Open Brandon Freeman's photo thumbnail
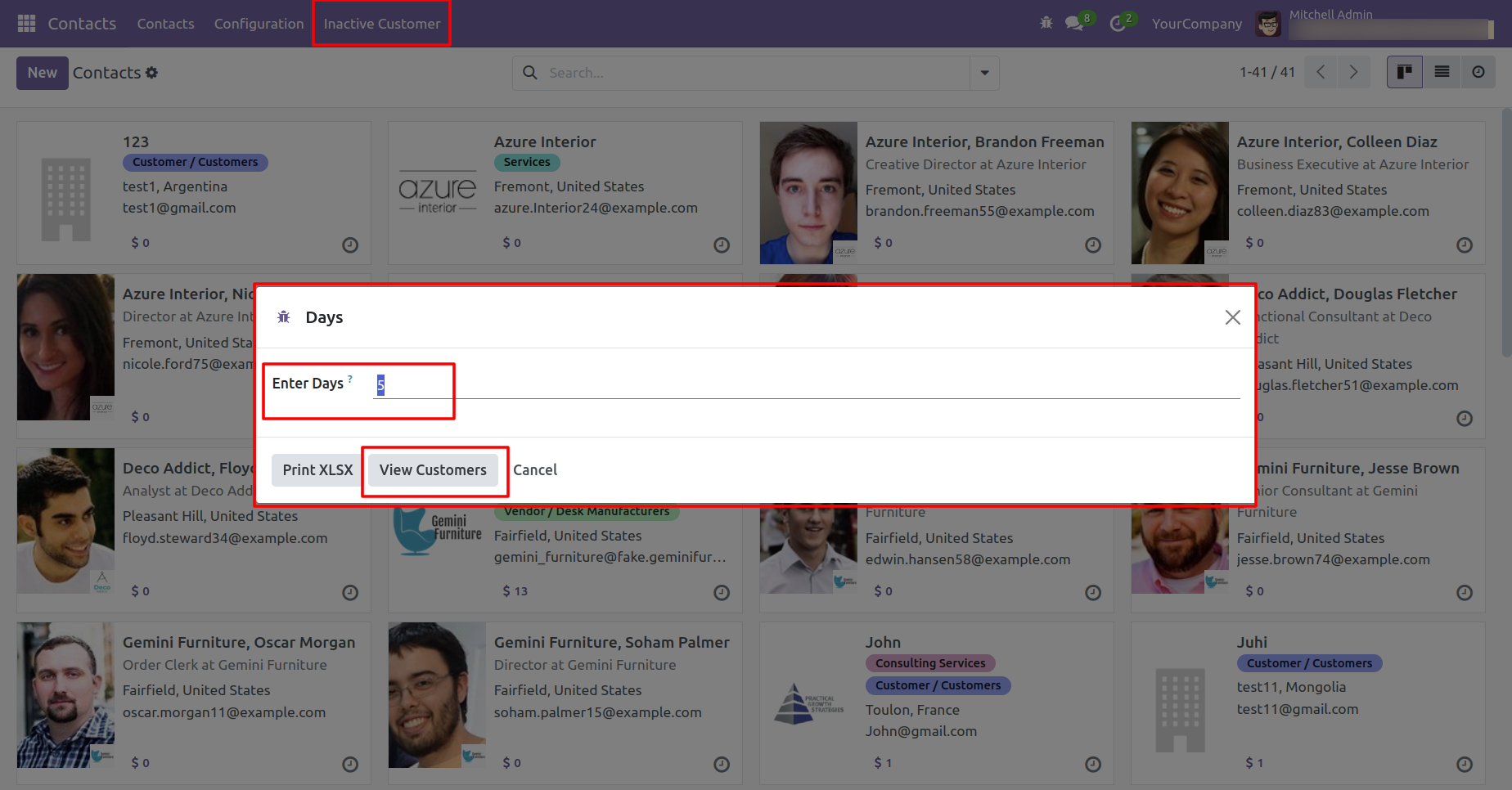 coord(808,193)
